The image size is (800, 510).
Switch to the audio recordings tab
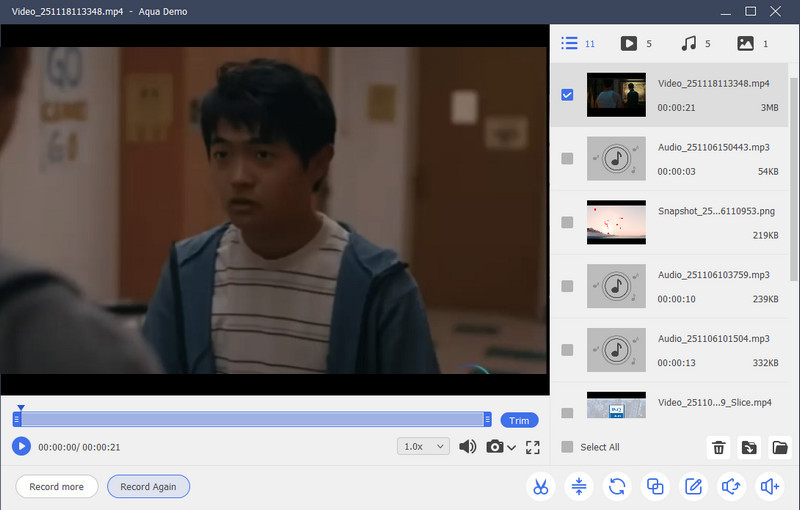[695, 43]
